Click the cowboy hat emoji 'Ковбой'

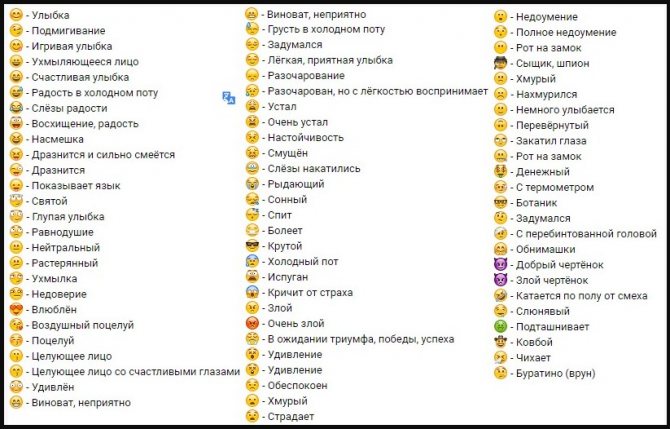tap(500, 342)
